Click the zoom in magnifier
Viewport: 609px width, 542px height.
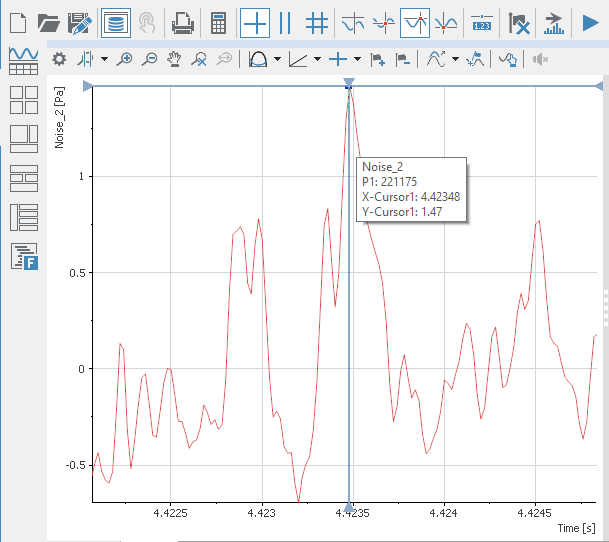point(124,59)
